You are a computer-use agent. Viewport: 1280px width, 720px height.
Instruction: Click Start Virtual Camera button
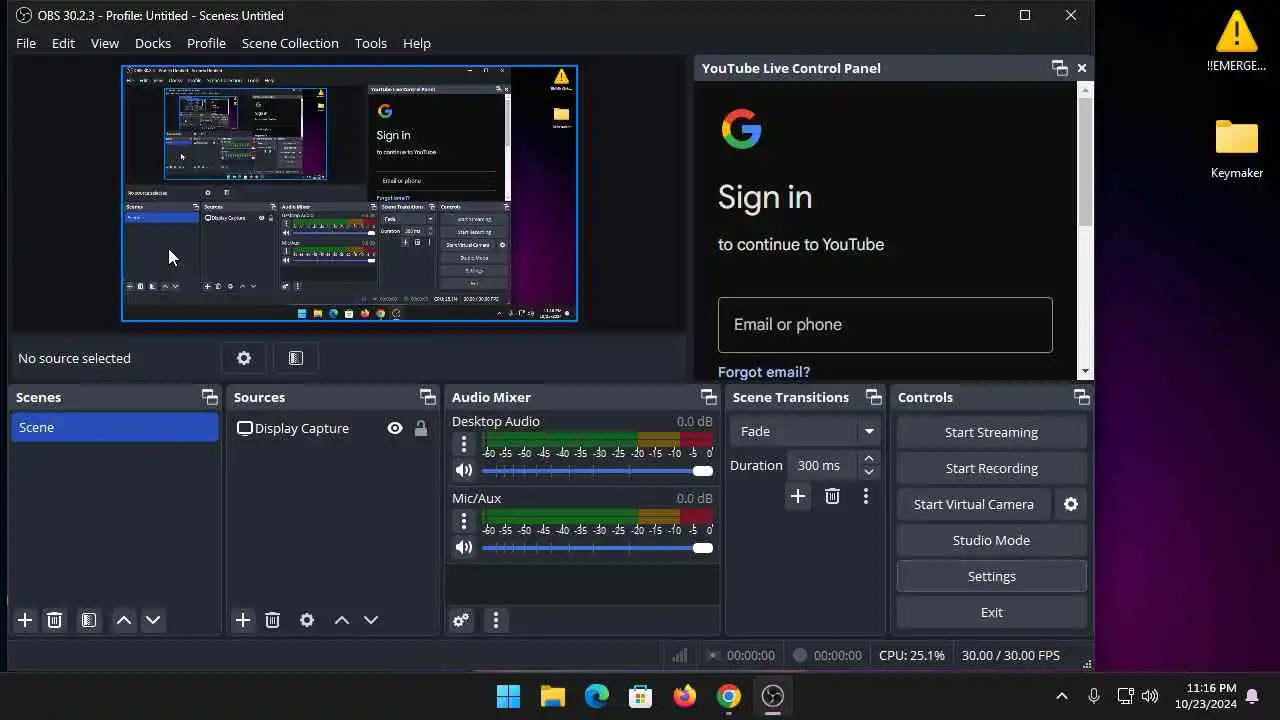click(973, 504)
